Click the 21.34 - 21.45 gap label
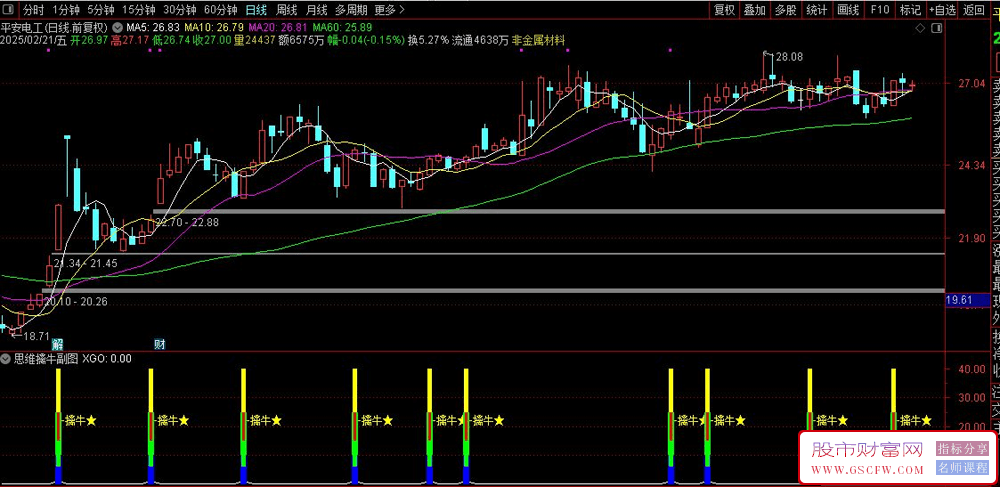 [x=85, y=263]
